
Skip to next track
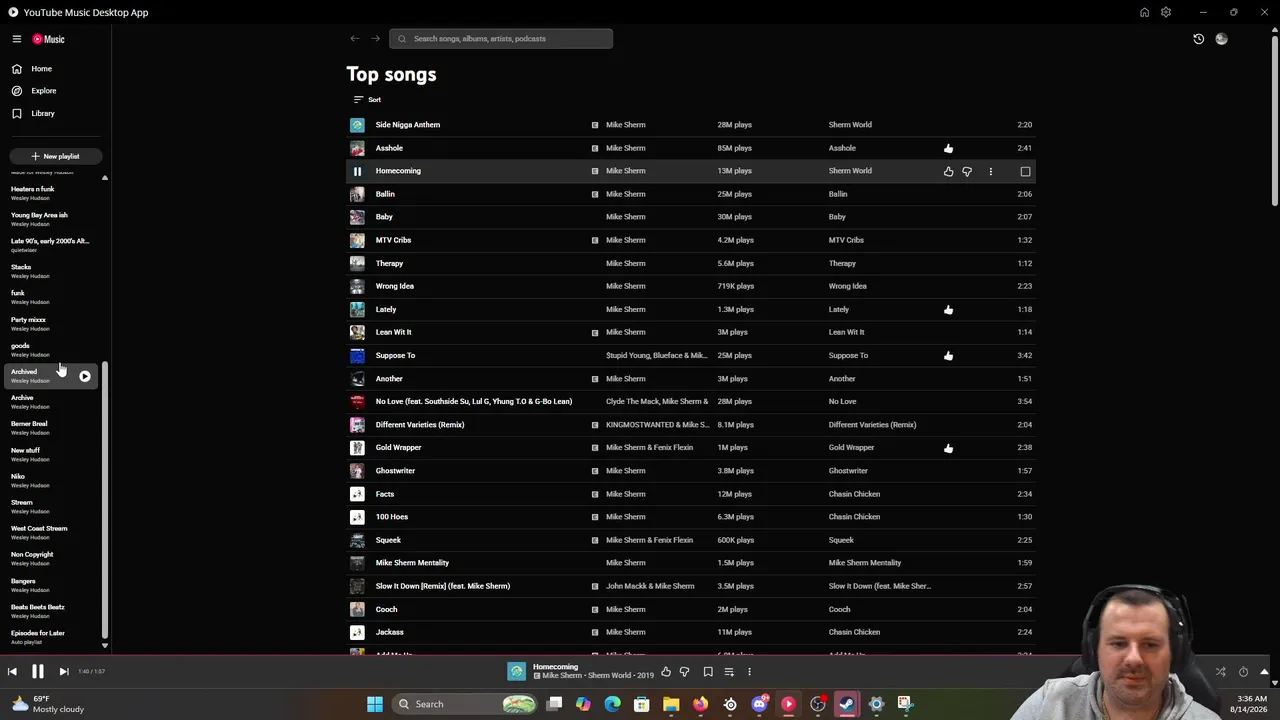point(63,672)
